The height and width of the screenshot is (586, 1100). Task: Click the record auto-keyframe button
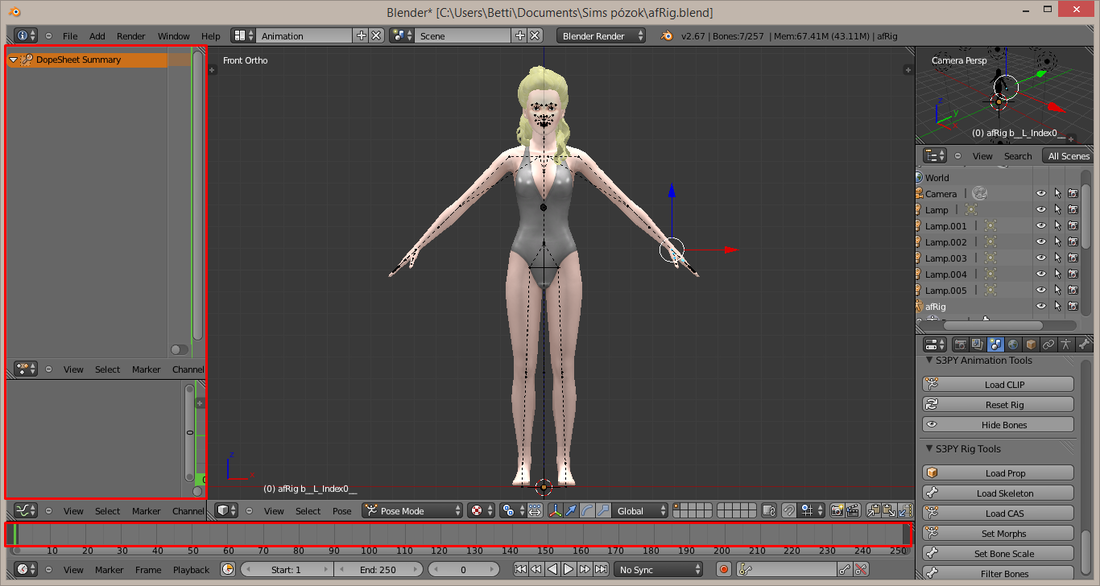point(723,569)
